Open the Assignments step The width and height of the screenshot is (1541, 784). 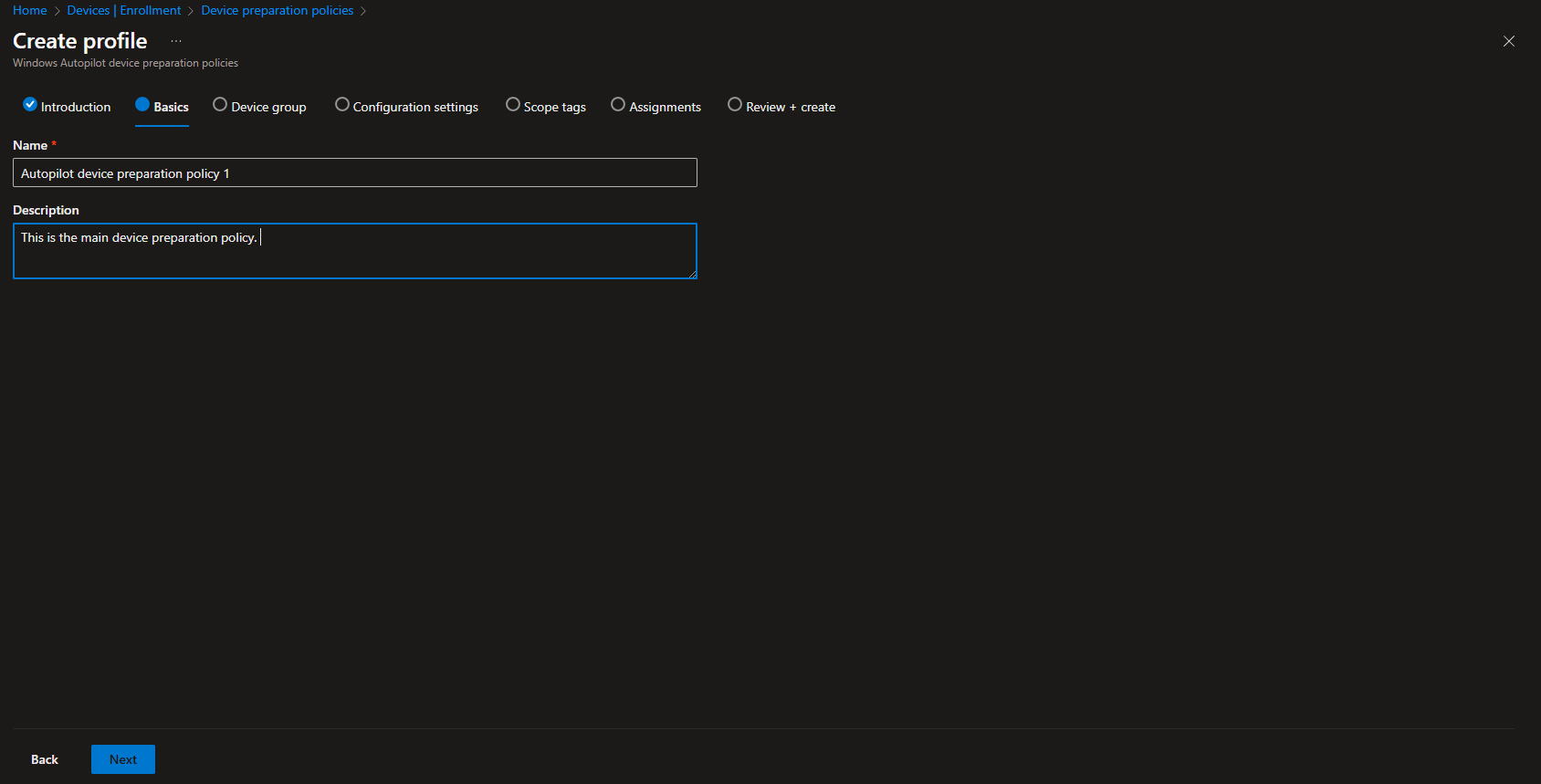coord(655,107)
